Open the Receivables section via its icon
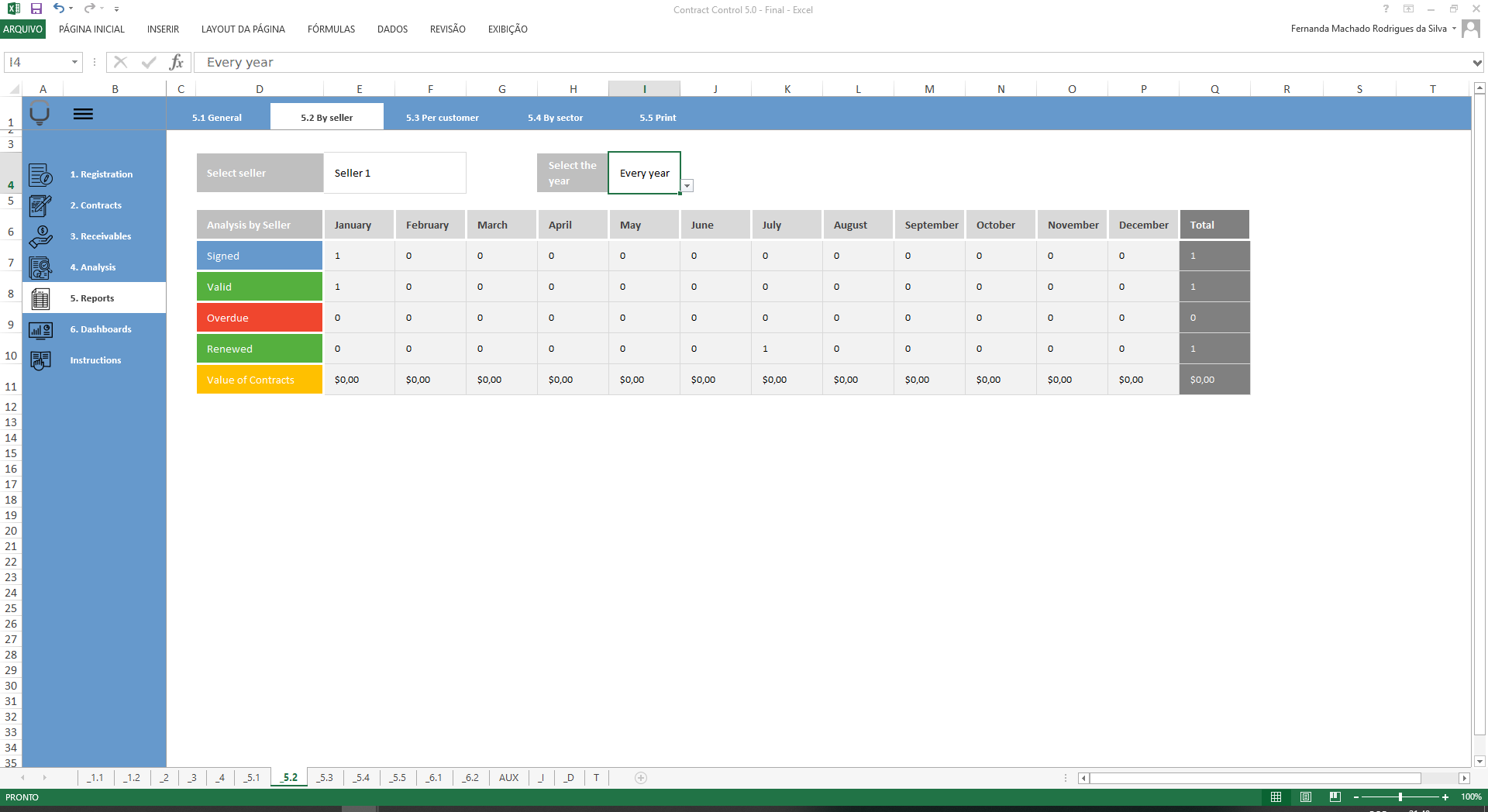The width and height of the screenshot is (1488, 812). 40,236
